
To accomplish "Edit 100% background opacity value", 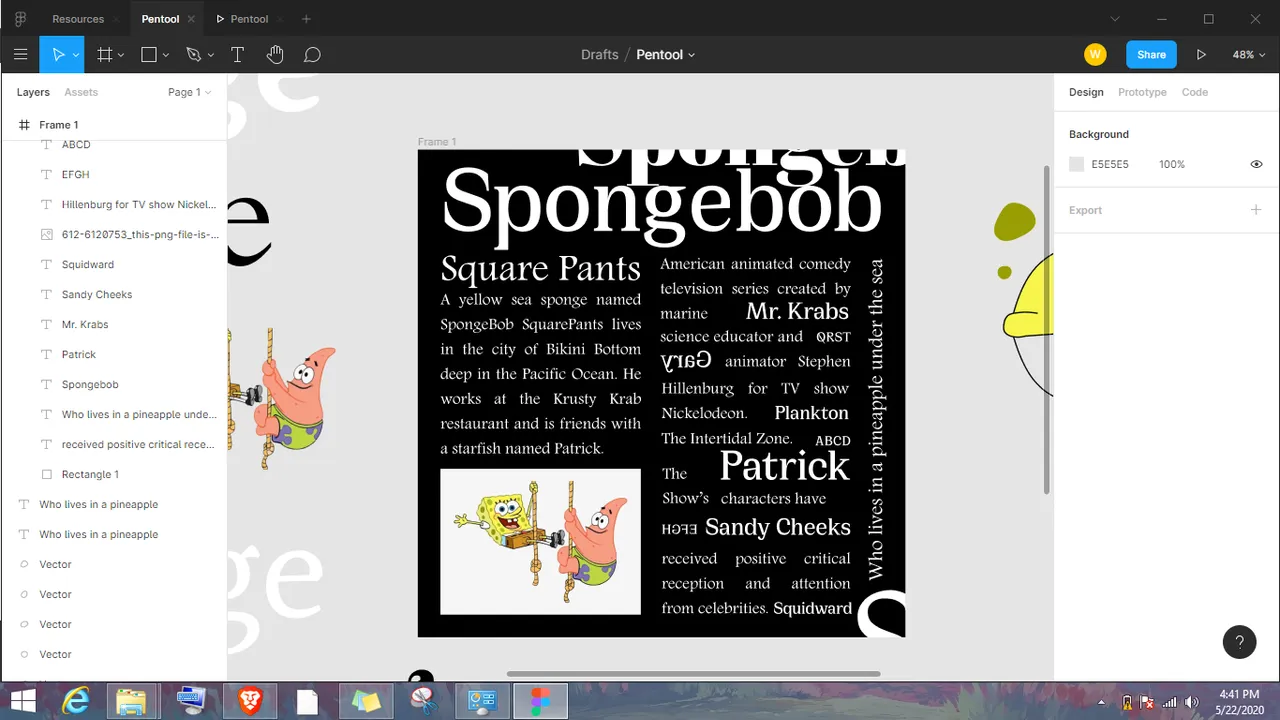I will [1172, 164].
